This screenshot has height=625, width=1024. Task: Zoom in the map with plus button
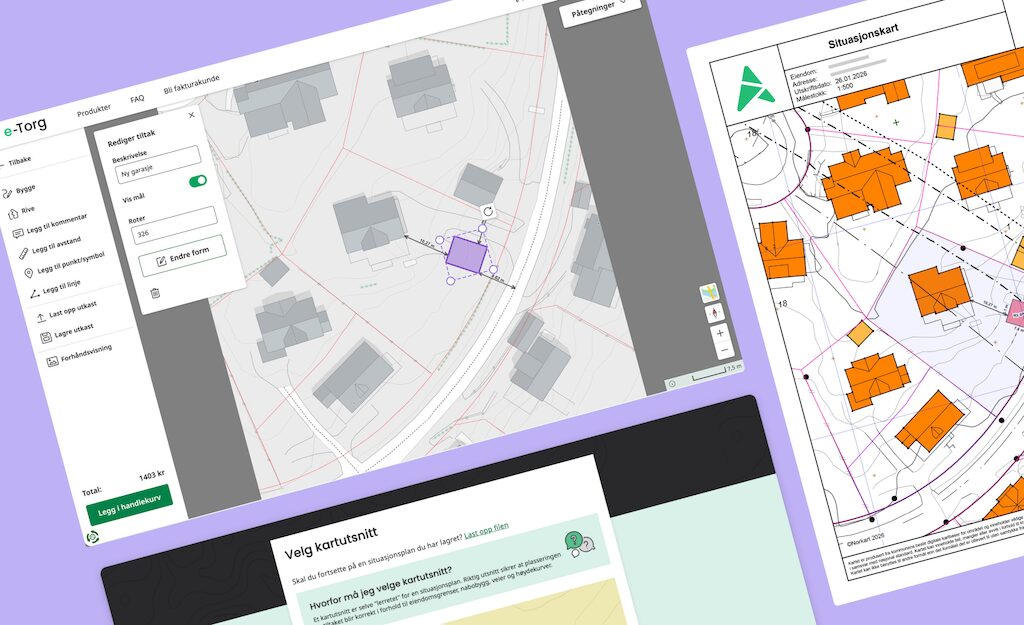[x=721, y=332]
